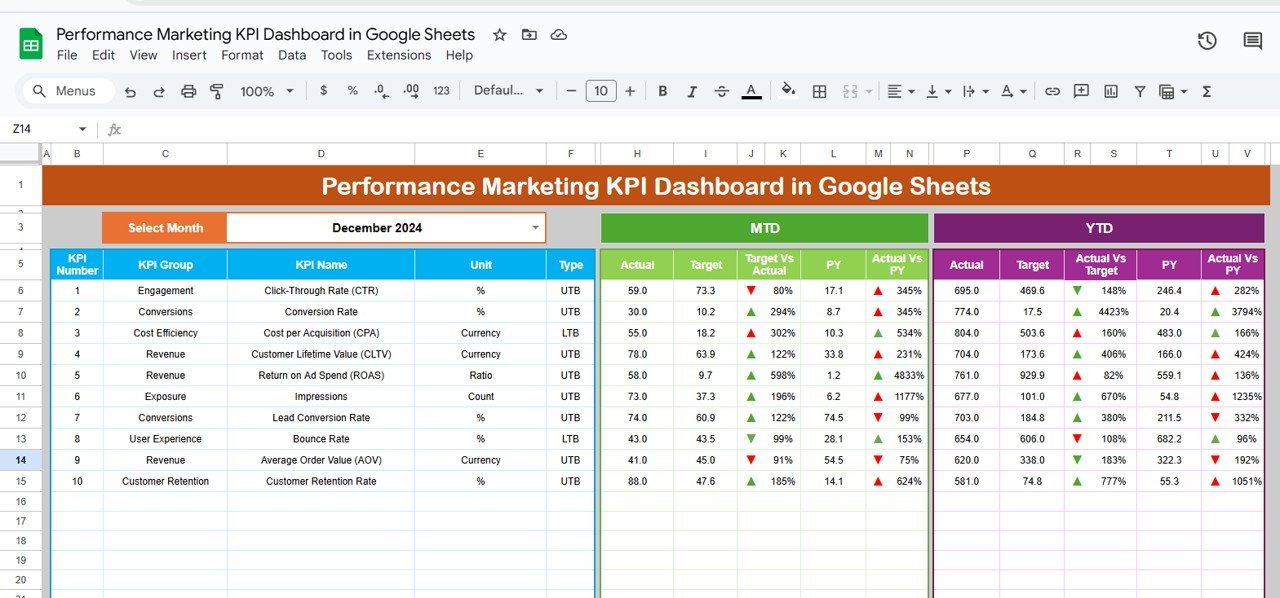Viewport: 1280px width, 598px height.
Task: Open the zoom level dropdown
Action: point(267,91)
